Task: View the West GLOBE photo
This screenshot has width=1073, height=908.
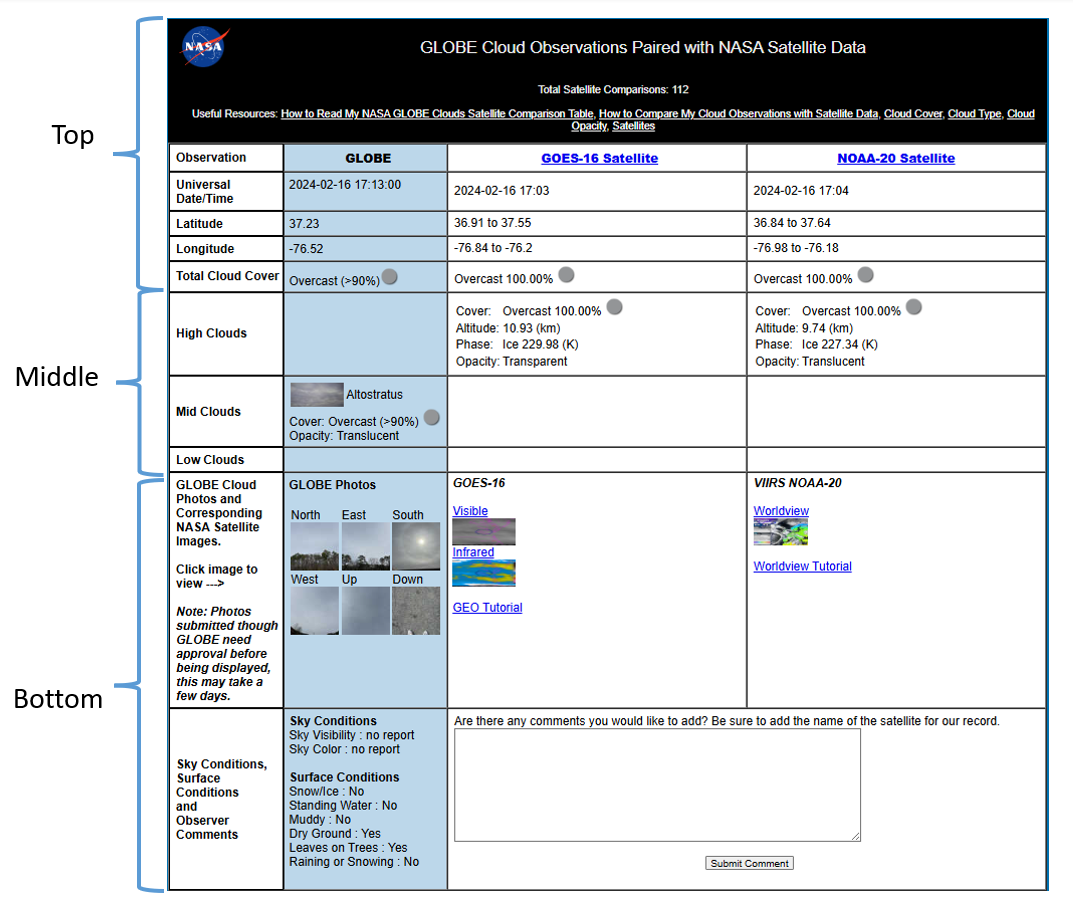Action: (x=314, y=610)
